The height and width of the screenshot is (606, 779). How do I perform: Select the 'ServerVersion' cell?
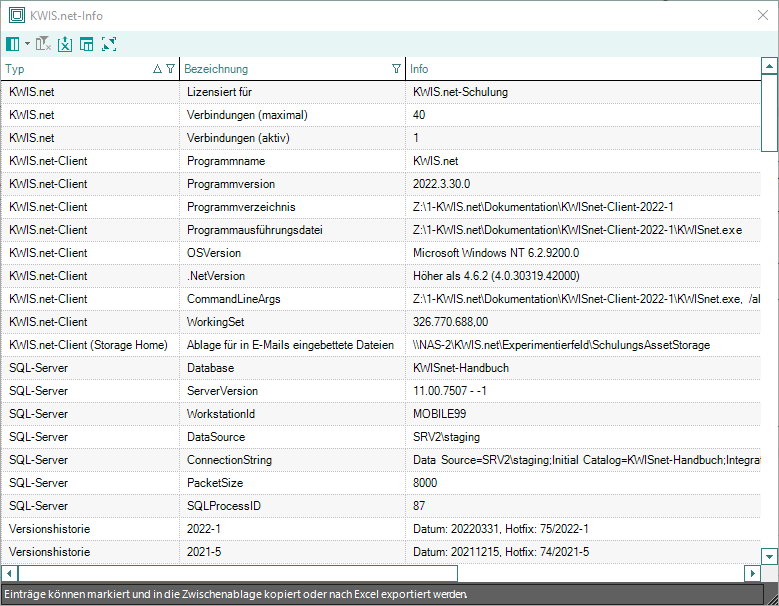(292, 390)
